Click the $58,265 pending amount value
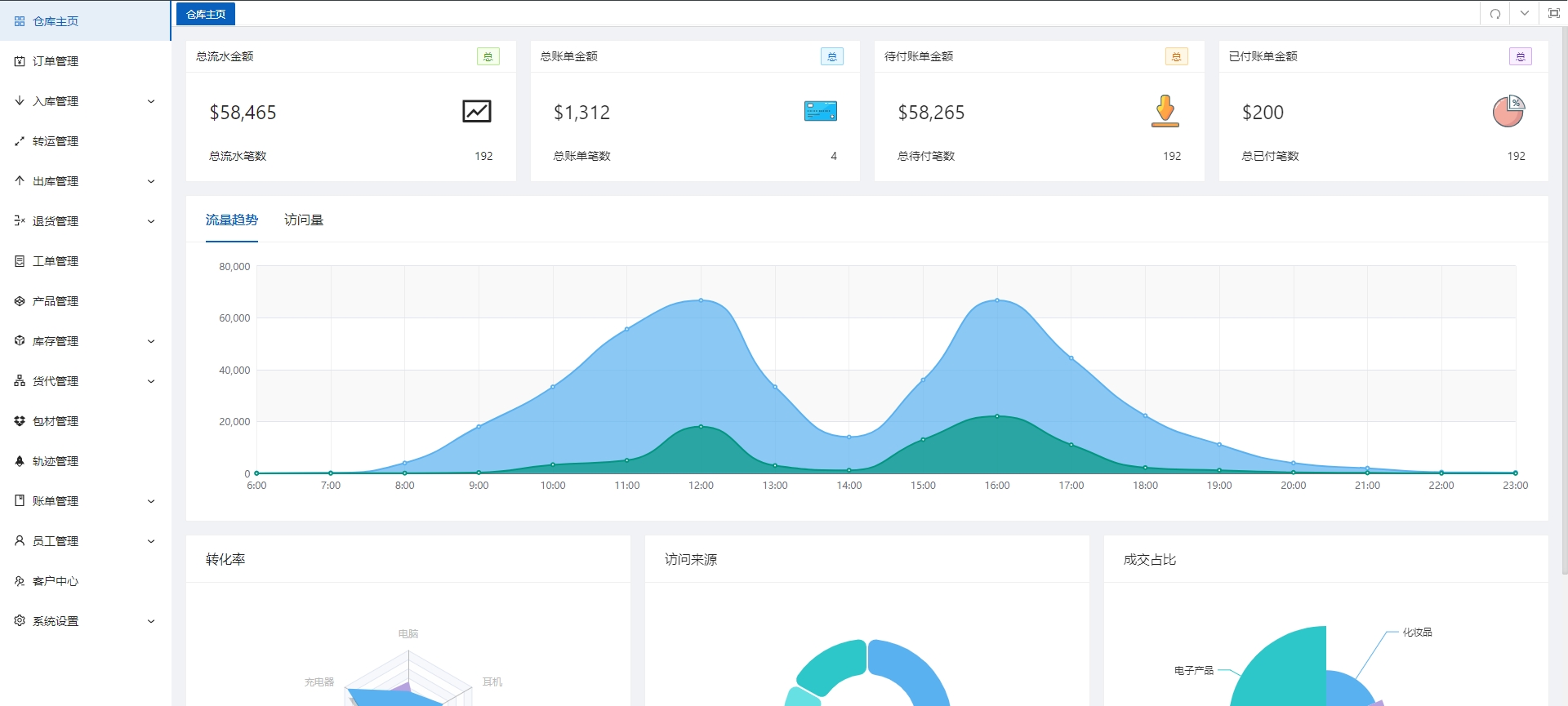Screen dimensions: 1568x706 pos(932,113)
